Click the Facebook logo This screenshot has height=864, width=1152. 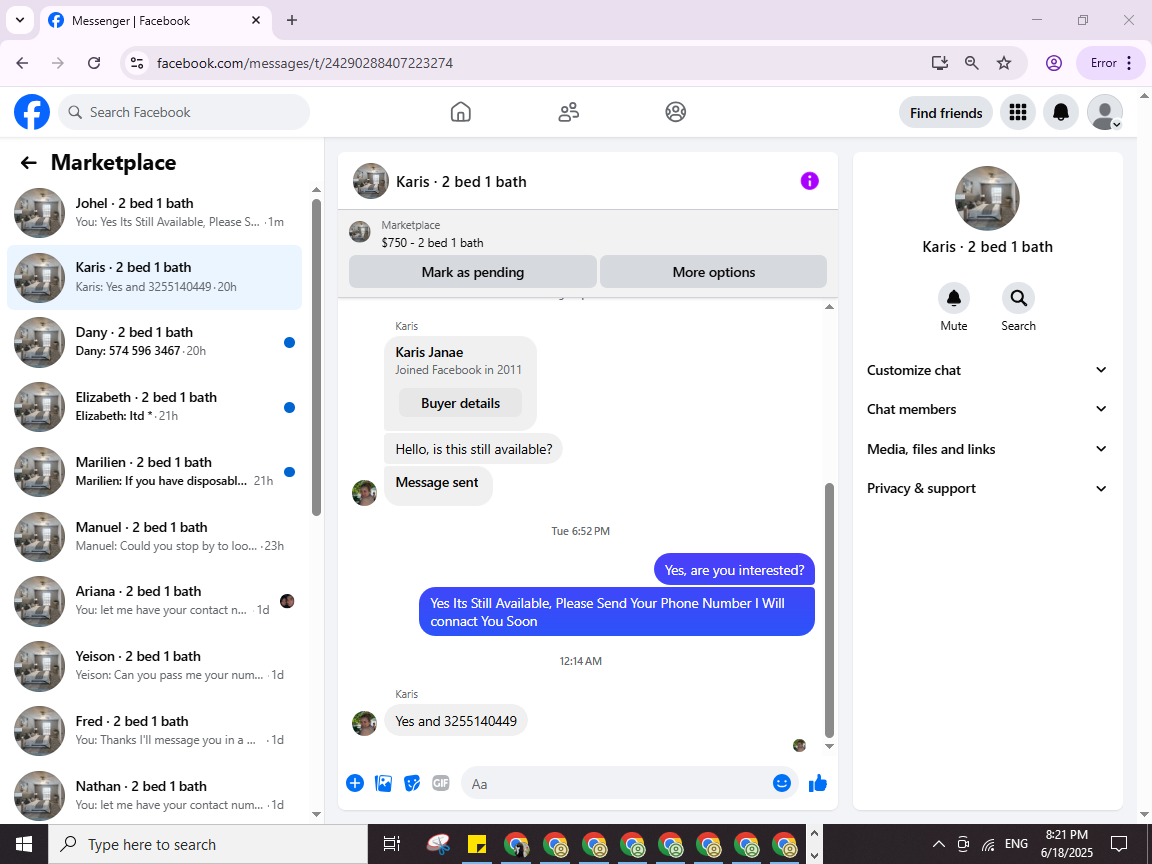point(32,112)
